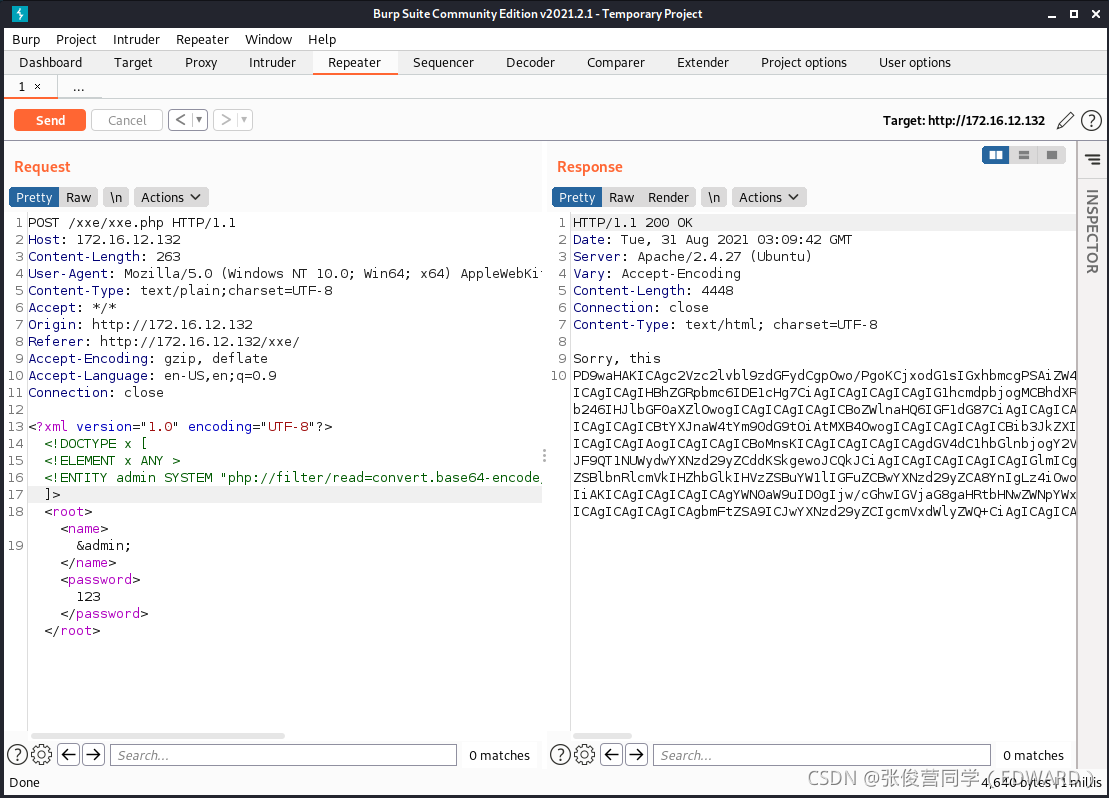Go forward in request history

coord(226,120)
